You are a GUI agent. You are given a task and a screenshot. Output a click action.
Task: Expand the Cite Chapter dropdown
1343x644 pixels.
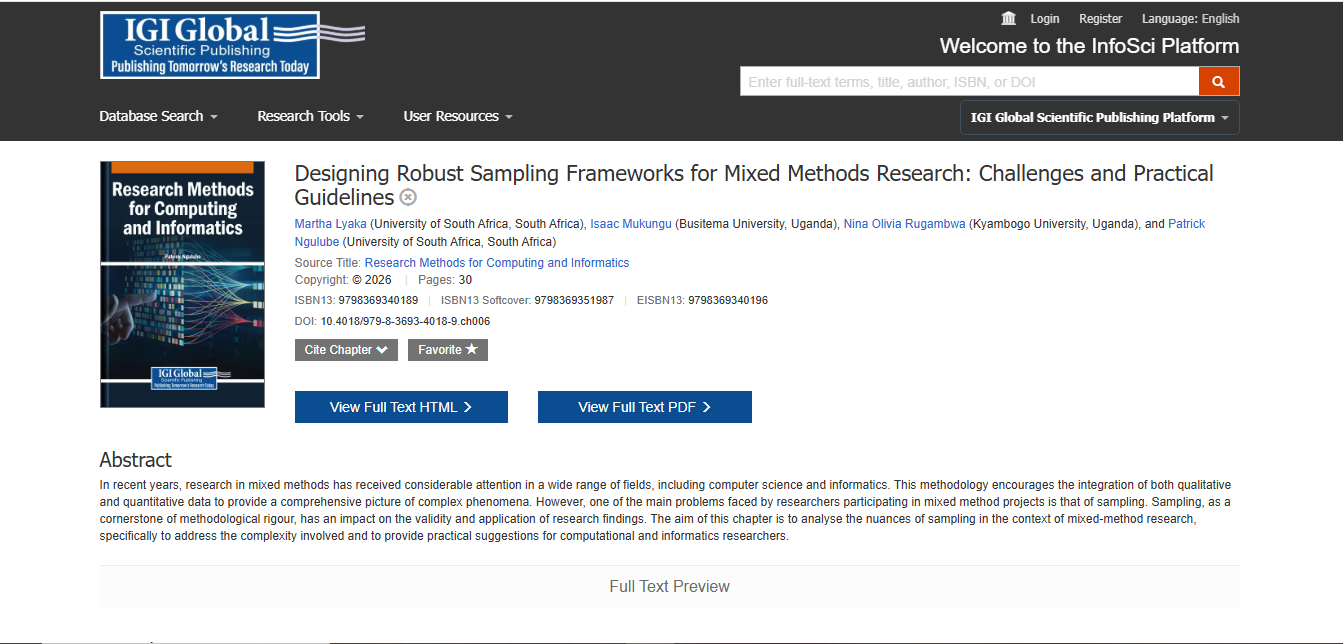tap(346, 350)
